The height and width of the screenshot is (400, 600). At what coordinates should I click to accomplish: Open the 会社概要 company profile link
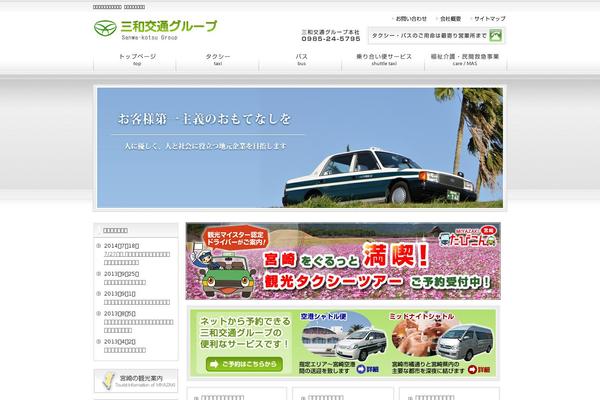click(450, 18)
